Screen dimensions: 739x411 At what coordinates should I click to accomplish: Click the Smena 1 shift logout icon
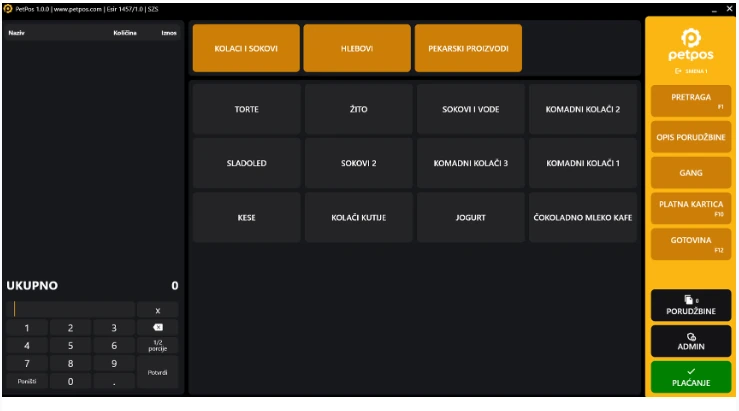(x=678, y=71)
